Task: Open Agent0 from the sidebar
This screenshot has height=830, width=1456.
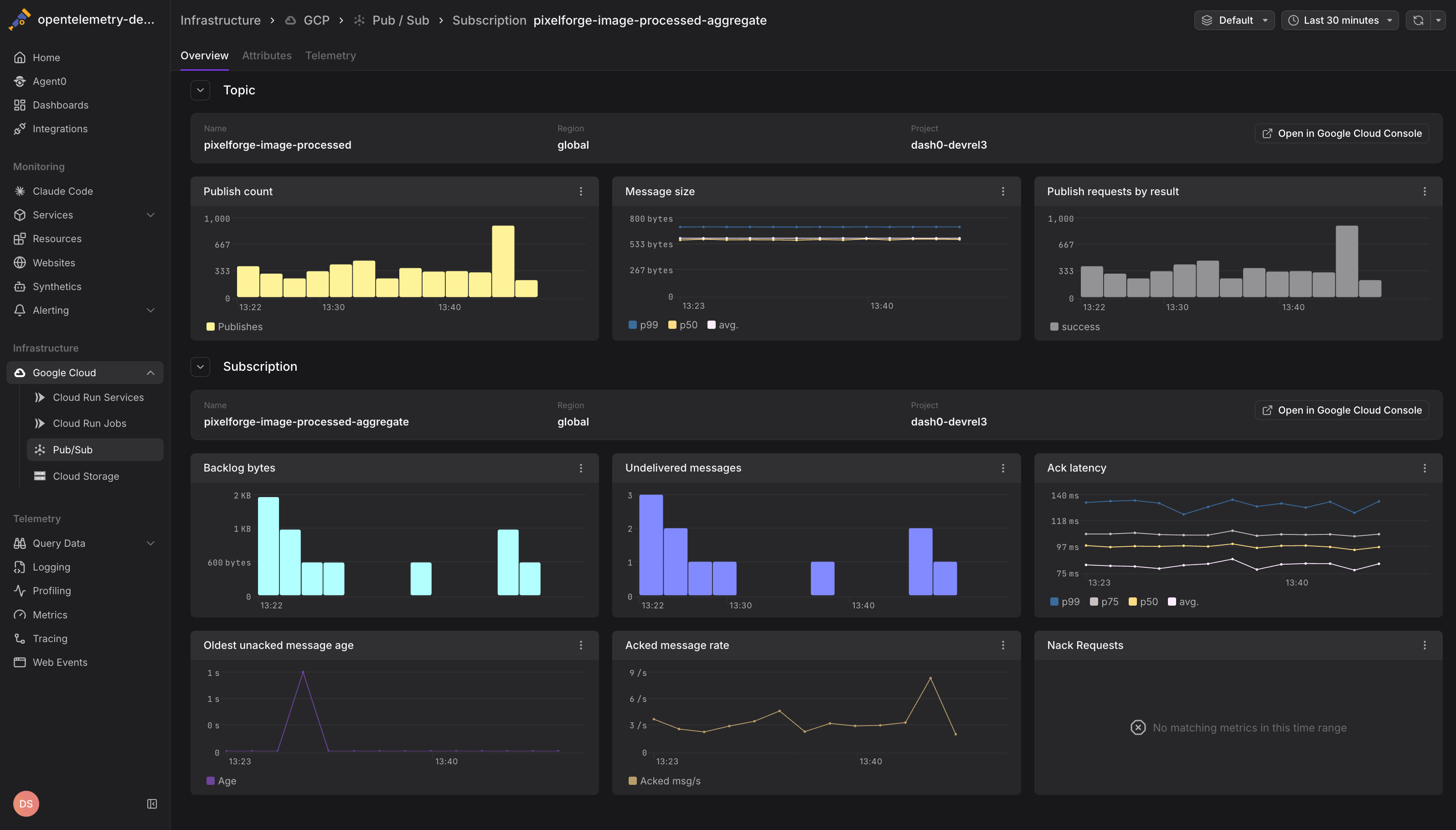Action: pos(85,82)
